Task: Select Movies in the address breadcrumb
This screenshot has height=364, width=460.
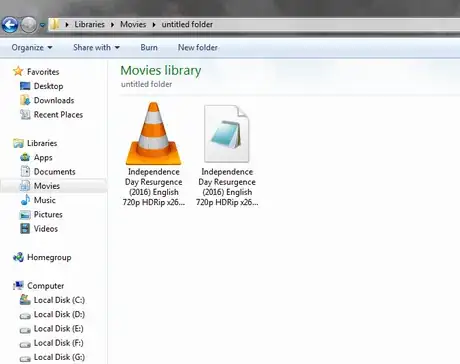Action: 133,24
